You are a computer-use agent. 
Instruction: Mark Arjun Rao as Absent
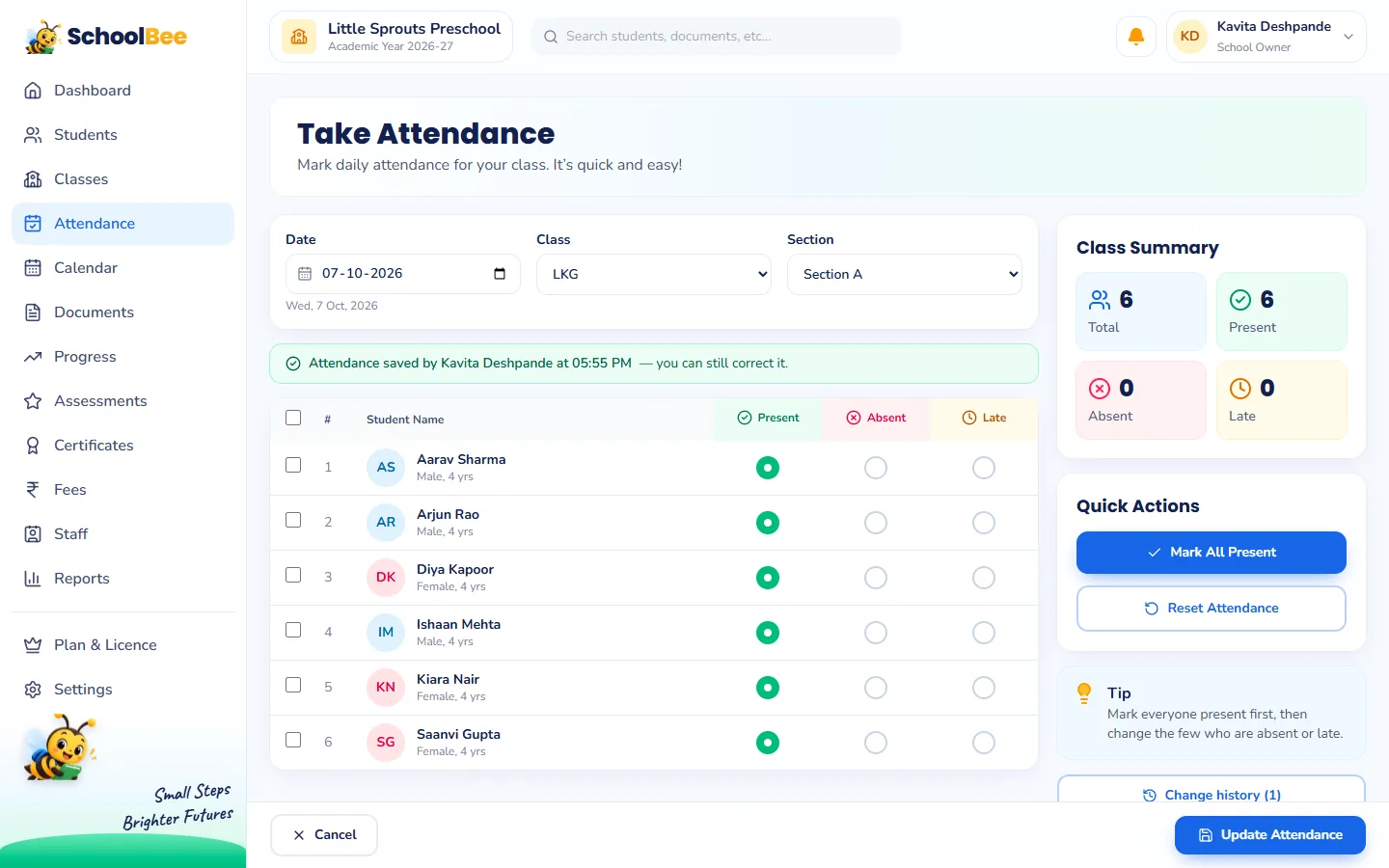(876, 523)
